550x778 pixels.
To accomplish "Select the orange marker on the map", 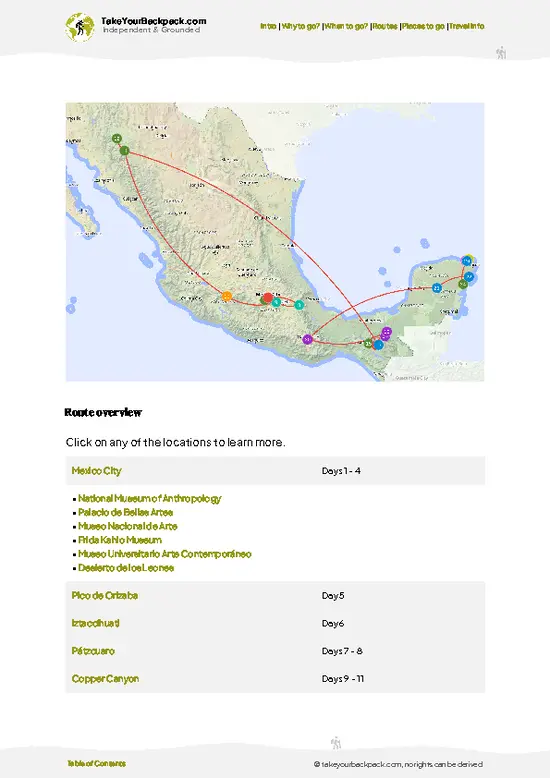I will coord(226,296).
